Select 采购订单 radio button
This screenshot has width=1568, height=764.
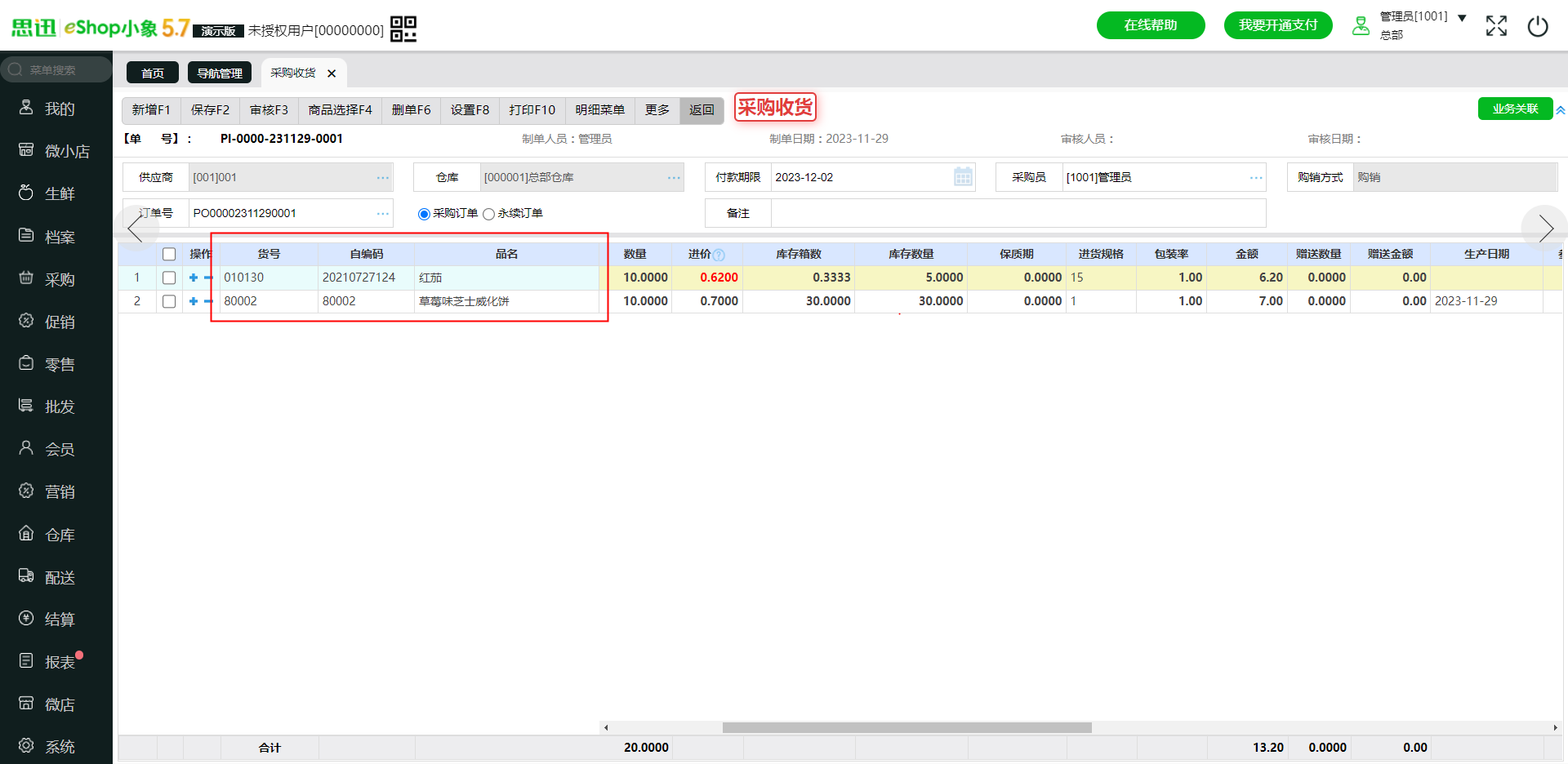click(x=424, y=214)
